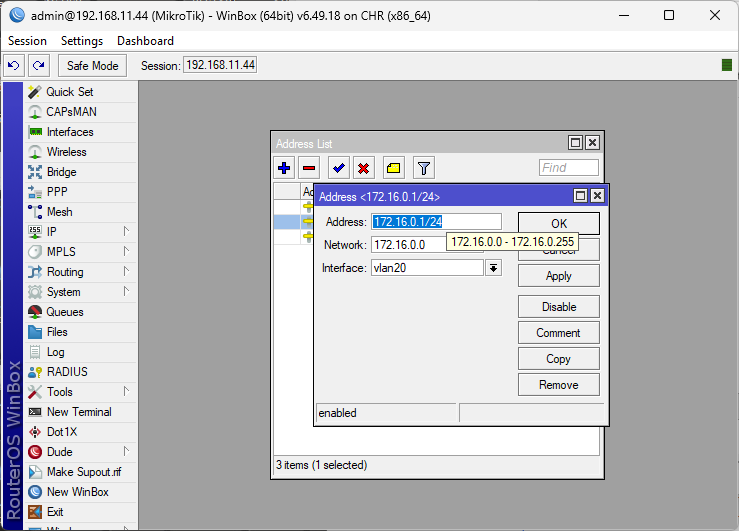The height and width of the screenshot is (531, 739).
Task: Open New Terminal from the sidebar
Action: click(x=79, y=412)
